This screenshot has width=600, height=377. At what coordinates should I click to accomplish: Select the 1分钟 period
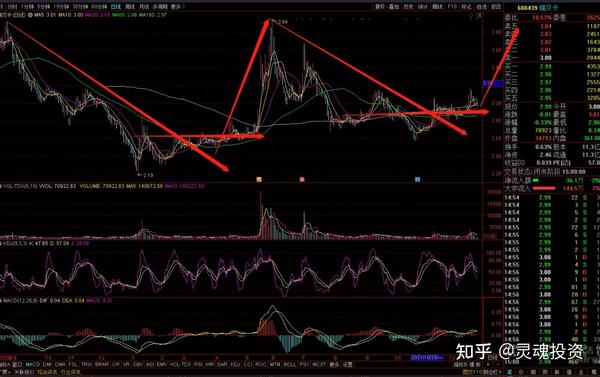28,7
